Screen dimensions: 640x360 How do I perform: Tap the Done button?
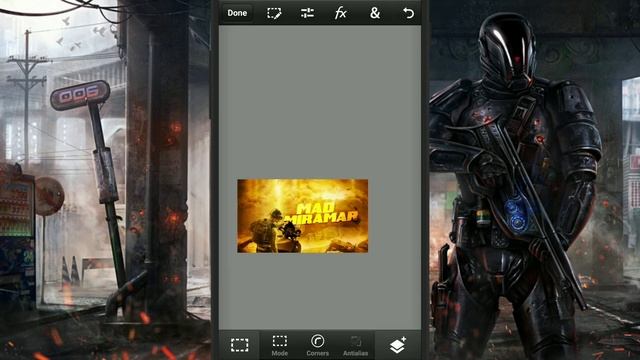[x=237, y=13]
